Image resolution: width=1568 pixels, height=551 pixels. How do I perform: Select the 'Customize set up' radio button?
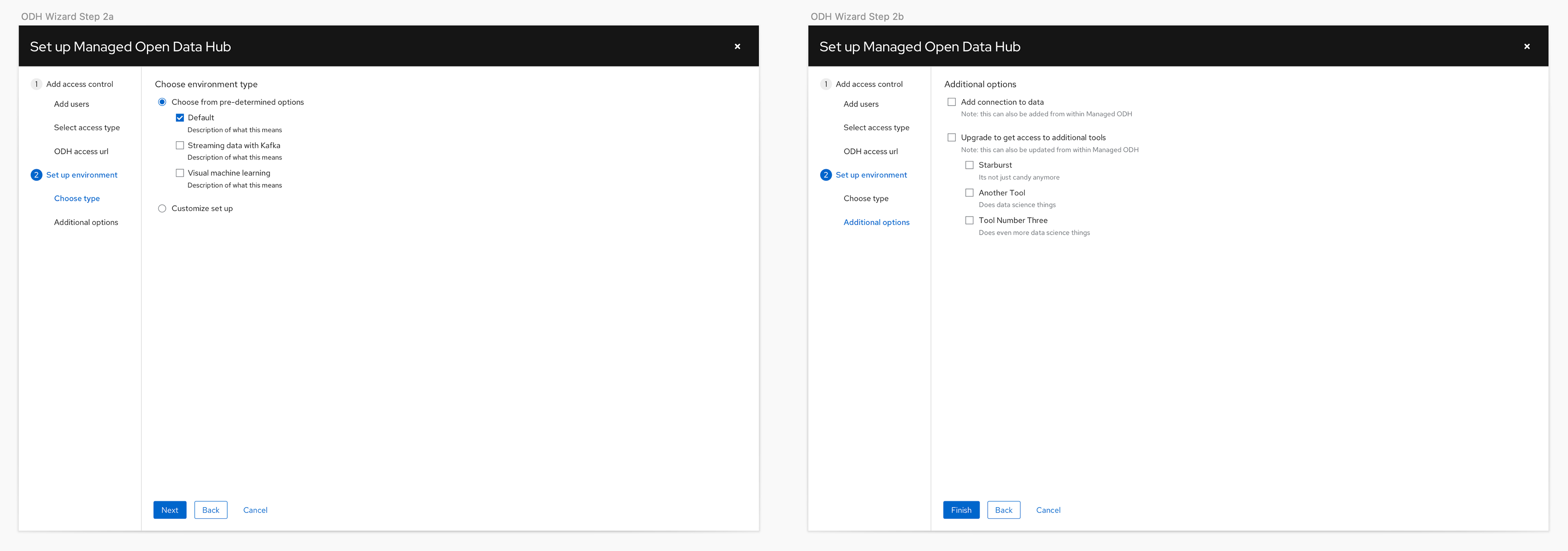(162, 209)
